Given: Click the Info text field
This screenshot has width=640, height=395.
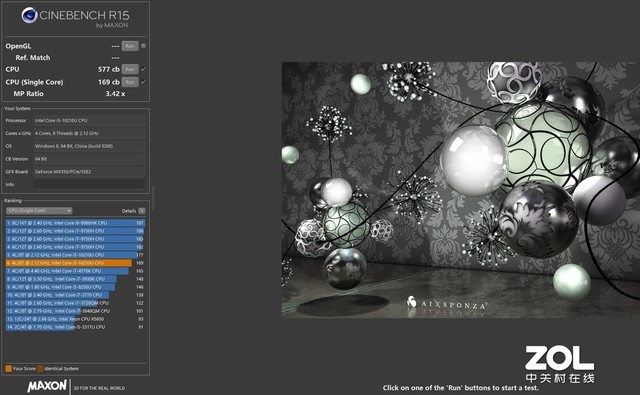Looking at the screenshot, I should point(89,184).
